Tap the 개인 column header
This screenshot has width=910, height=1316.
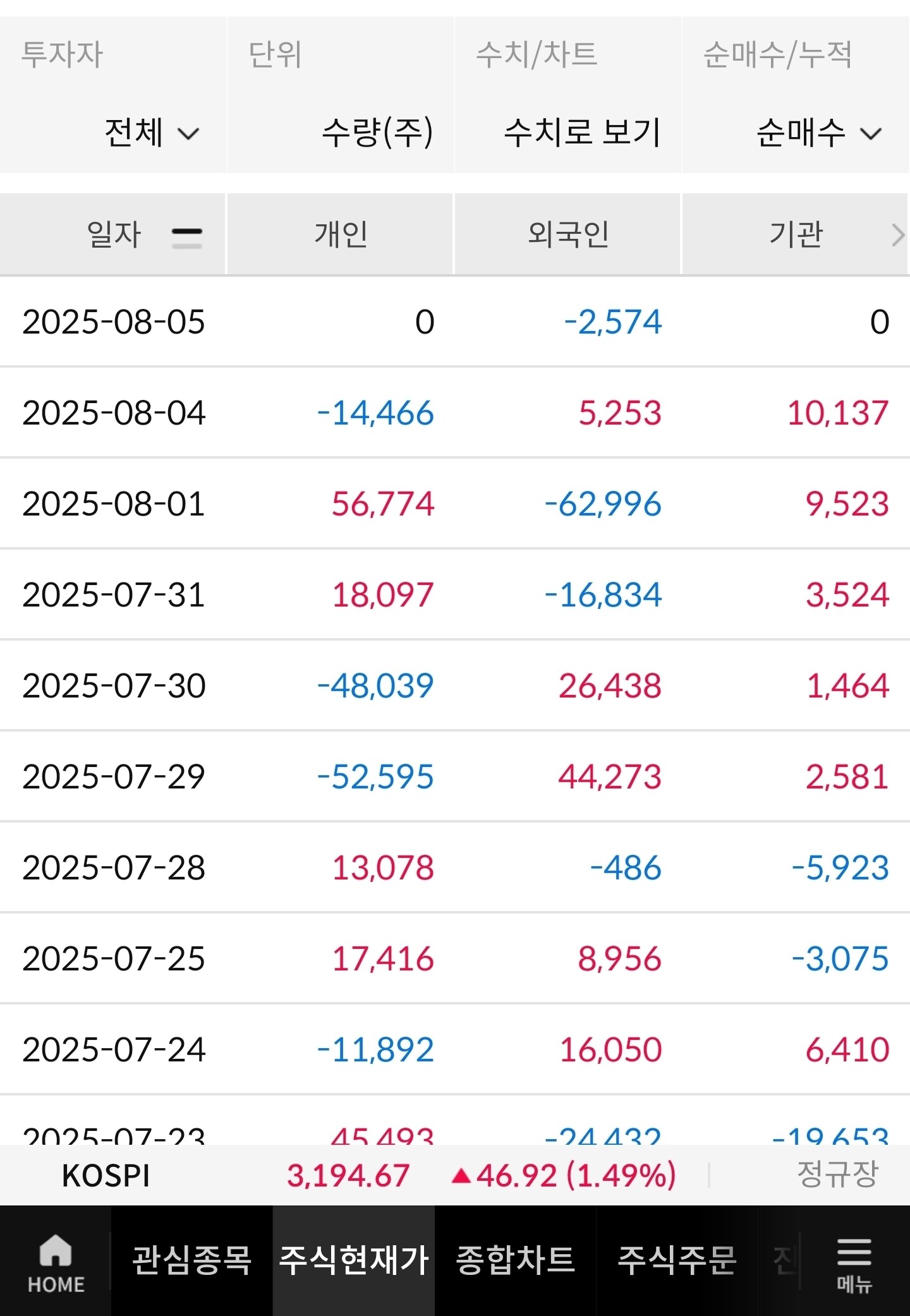(340, 234)
